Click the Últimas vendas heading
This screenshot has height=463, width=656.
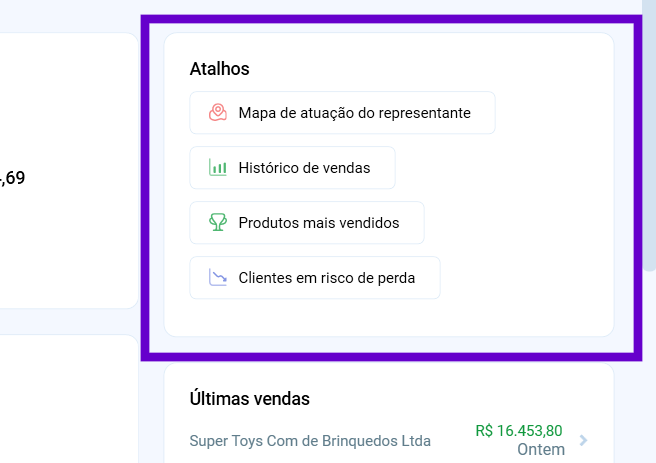point(249,399)
